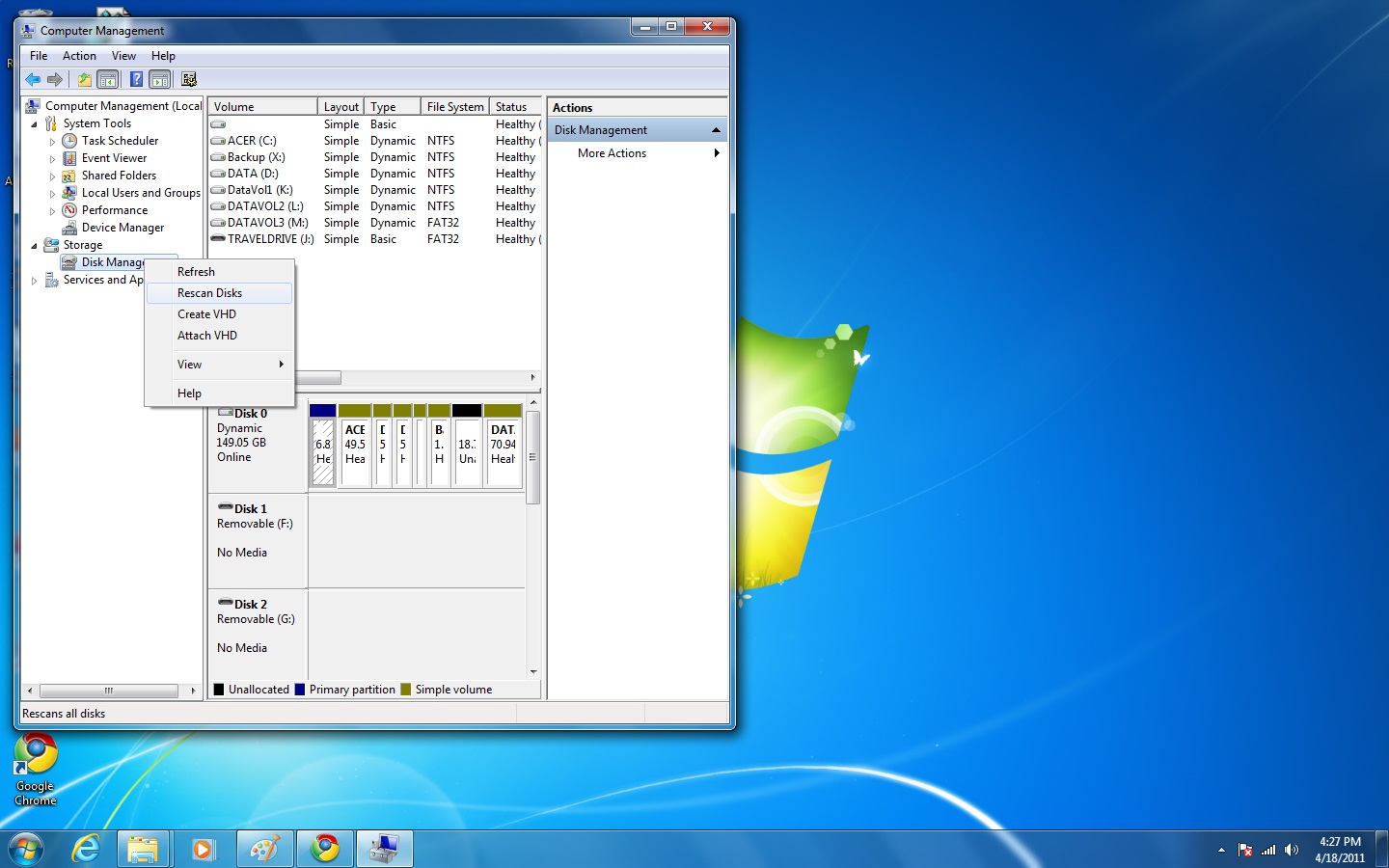Click the Windows Start orb
1389x868 pixels.
pyautogui.click(x=26, y=849)
